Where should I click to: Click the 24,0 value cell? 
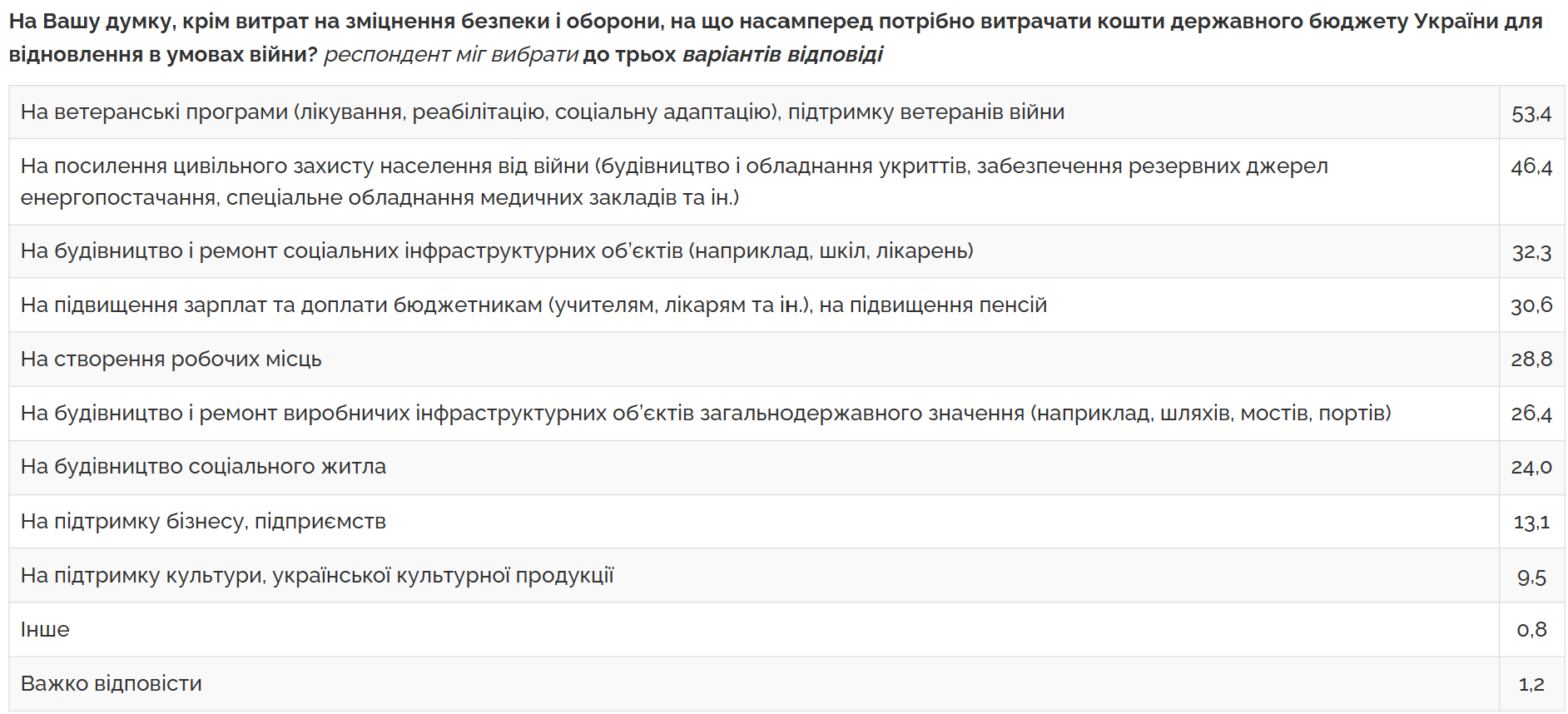1531,468
